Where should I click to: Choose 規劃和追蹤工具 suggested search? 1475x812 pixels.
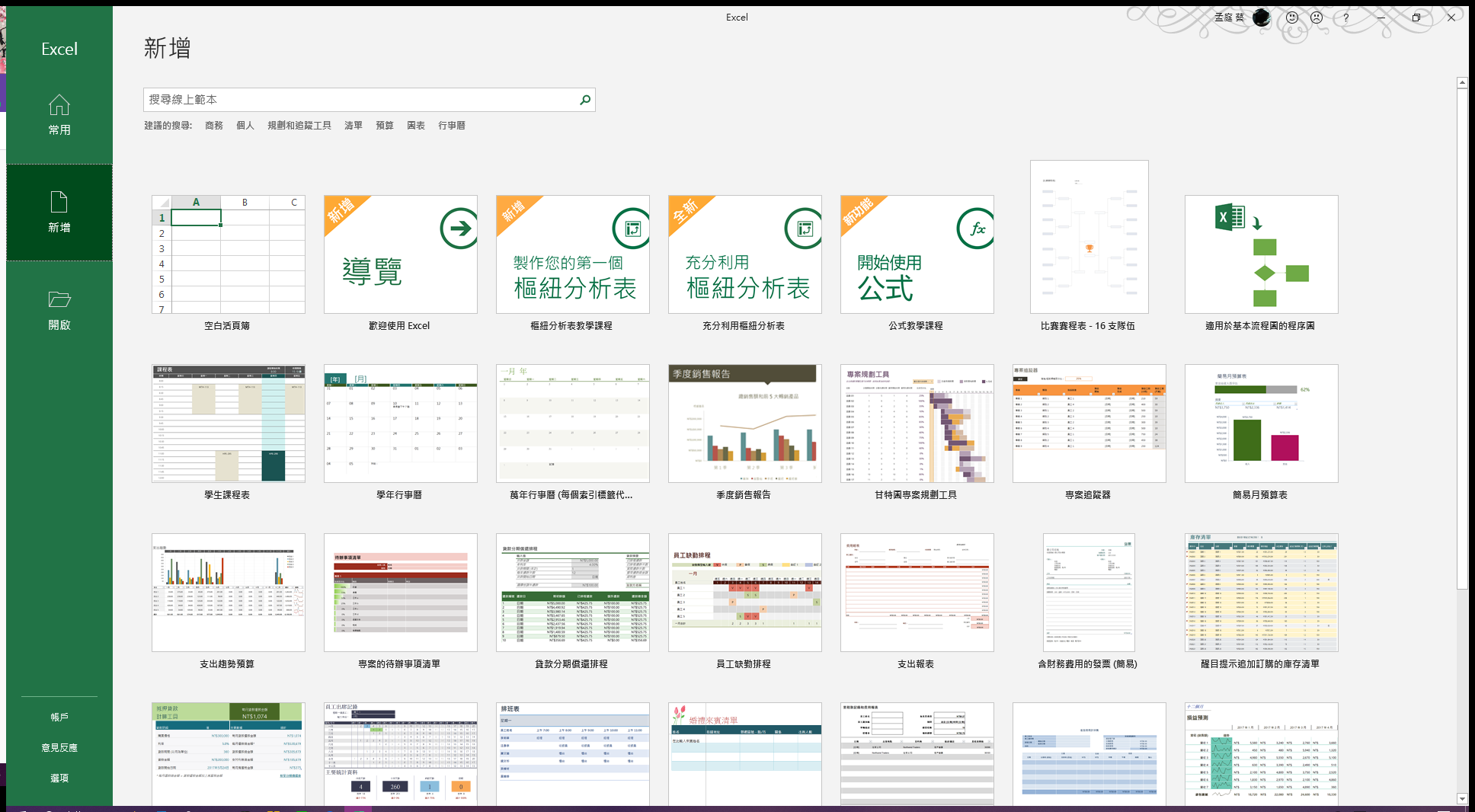tap(299, 126)
